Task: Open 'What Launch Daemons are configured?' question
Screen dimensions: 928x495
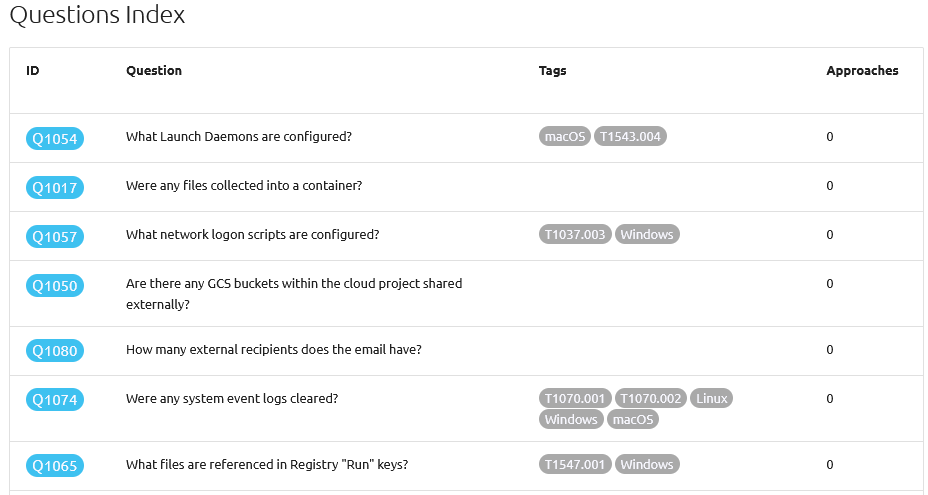Action: tap(238, 136)
